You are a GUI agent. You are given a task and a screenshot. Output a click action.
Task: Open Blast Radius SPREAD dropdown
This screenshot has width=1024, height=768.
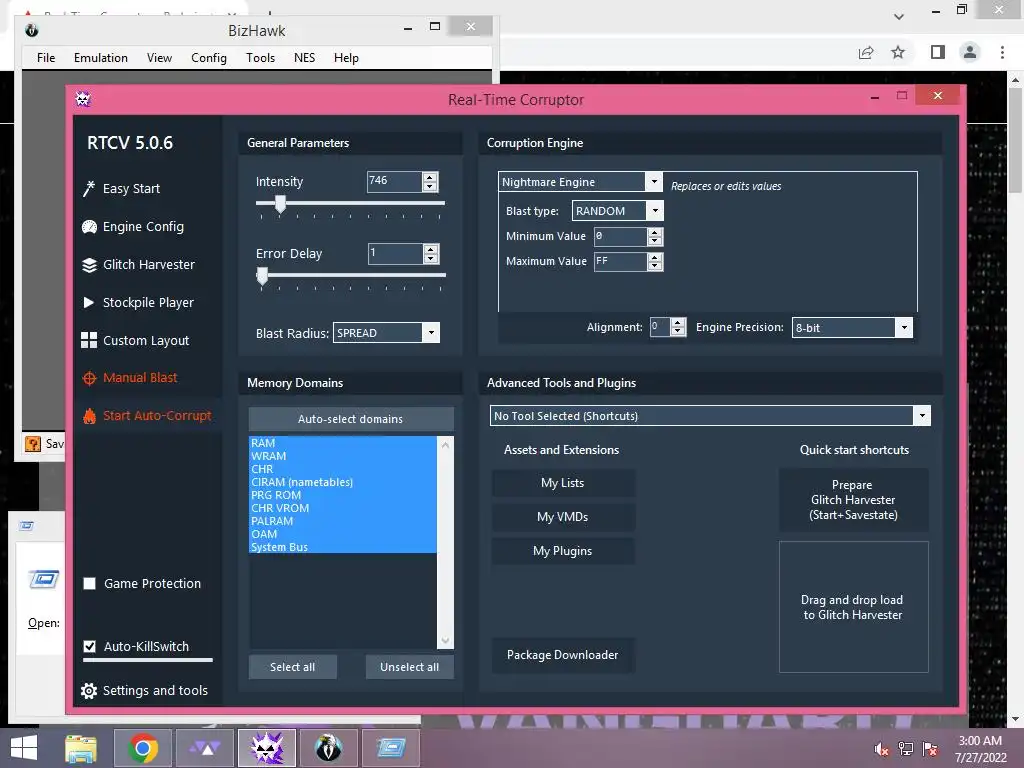[431, 333]
